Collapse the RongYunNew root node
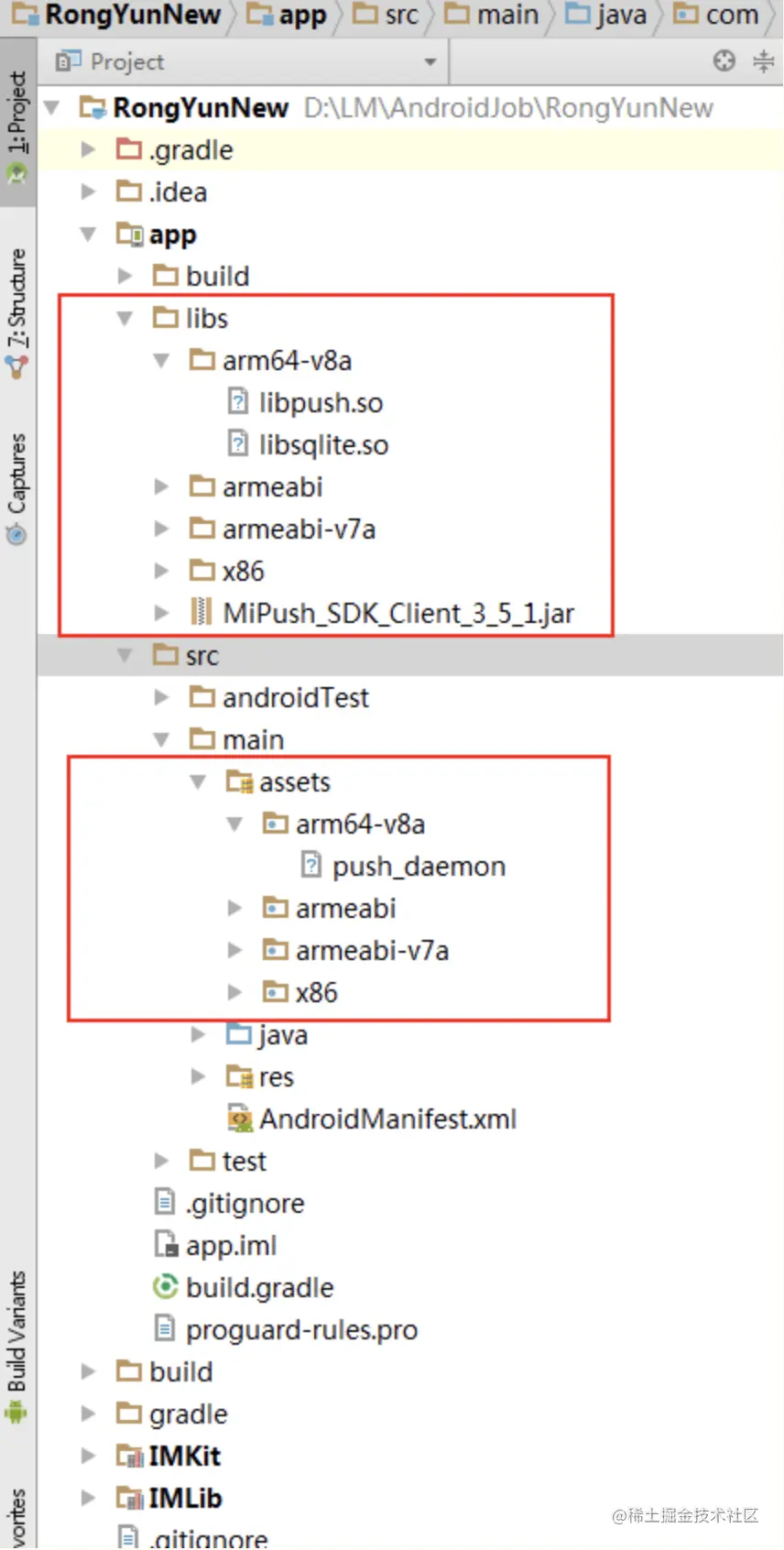The image size is (784, 1550). tap(52, 107)
